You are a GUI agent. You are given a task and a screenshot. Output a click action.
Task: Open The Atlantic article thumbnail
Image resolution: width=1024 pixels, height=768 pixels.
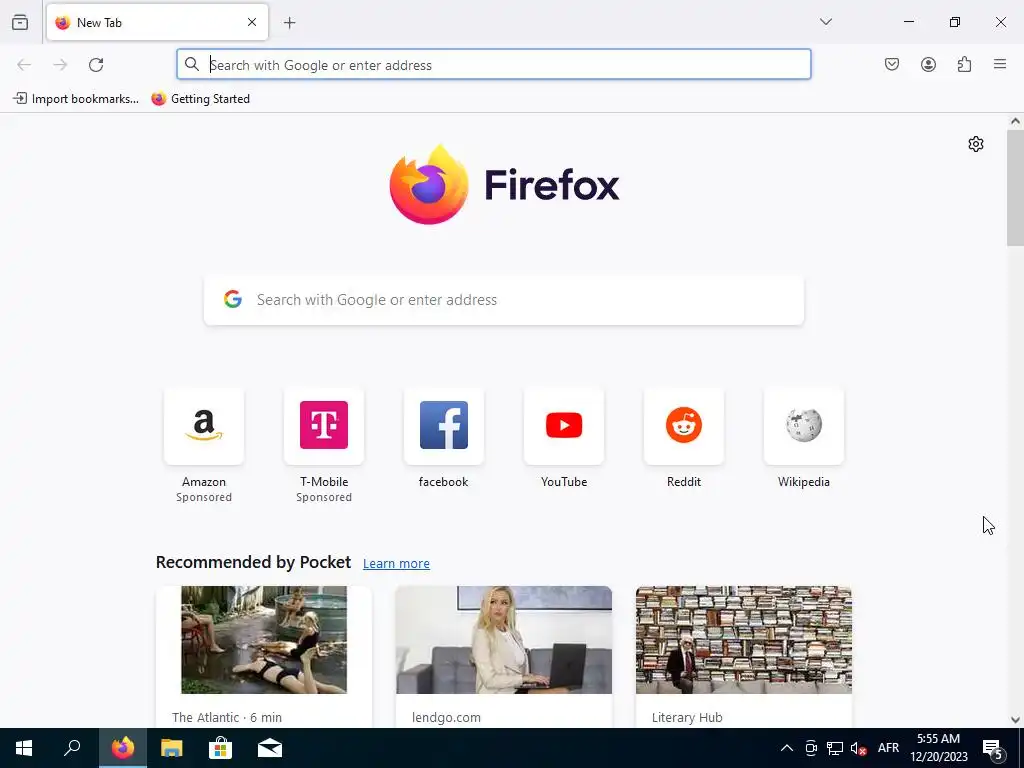264,639
